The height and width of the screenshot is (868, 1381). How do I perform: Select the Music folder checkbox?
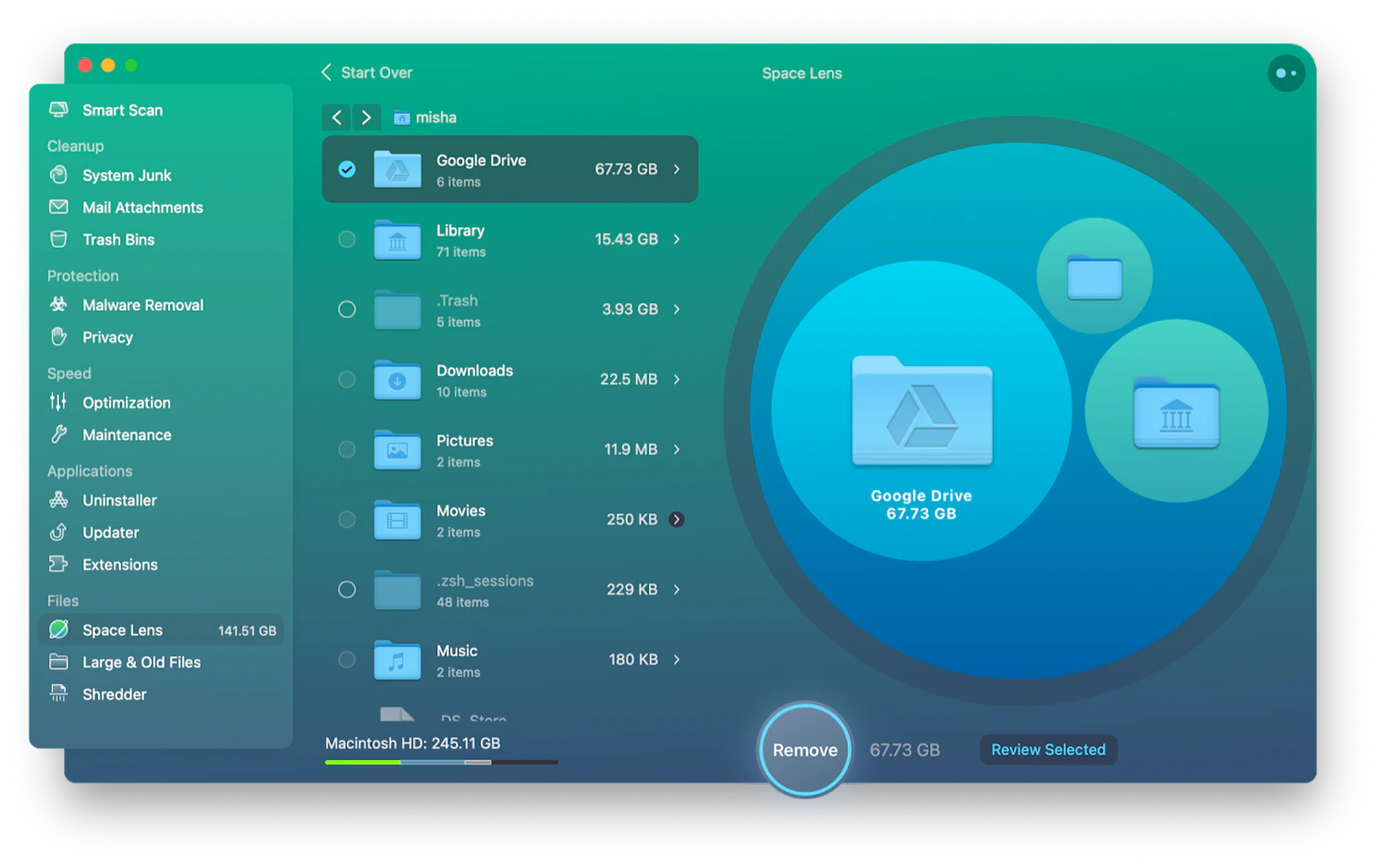point(347,660)
